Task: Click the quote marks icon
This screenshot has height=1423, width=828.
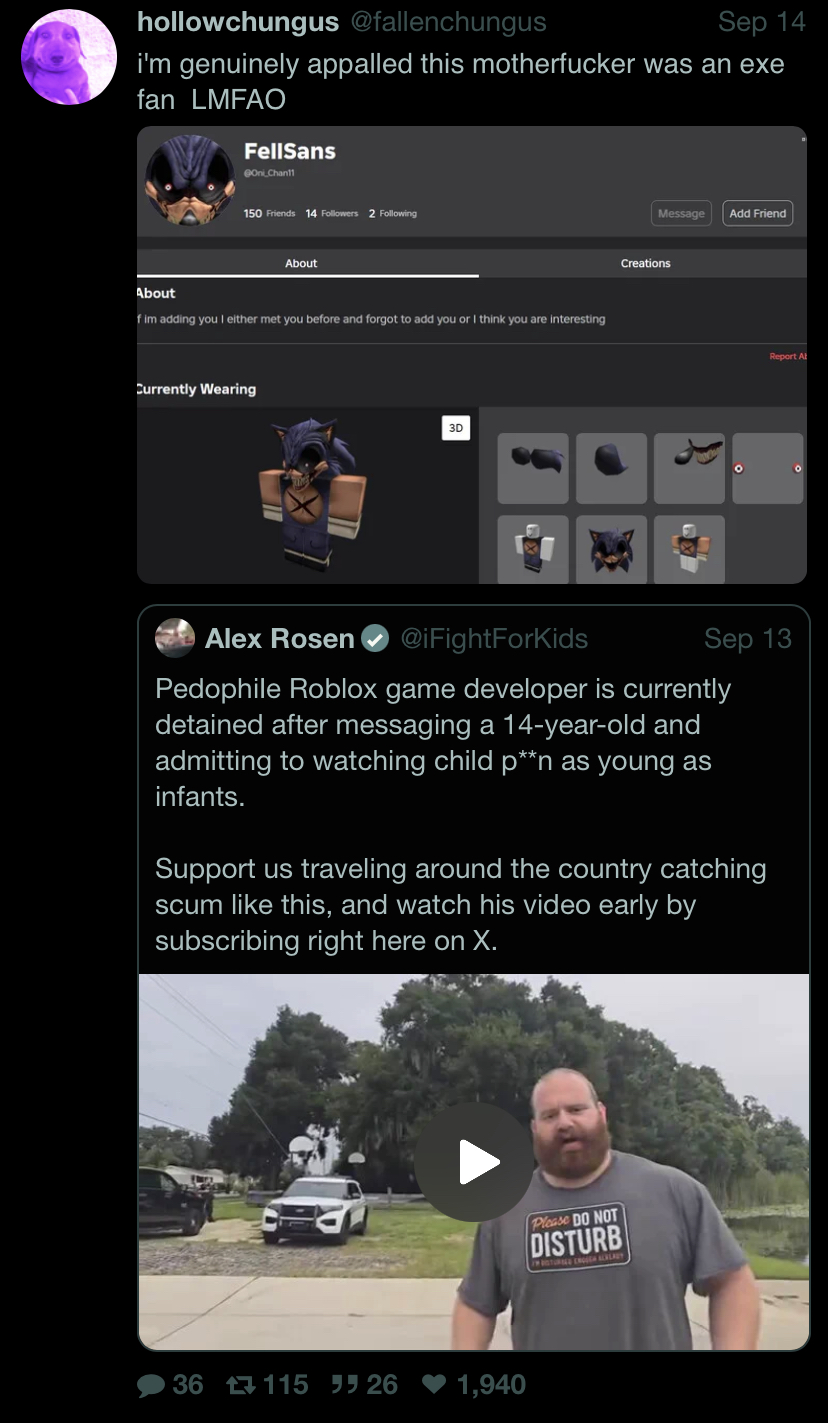Action: click(342, 1384)
